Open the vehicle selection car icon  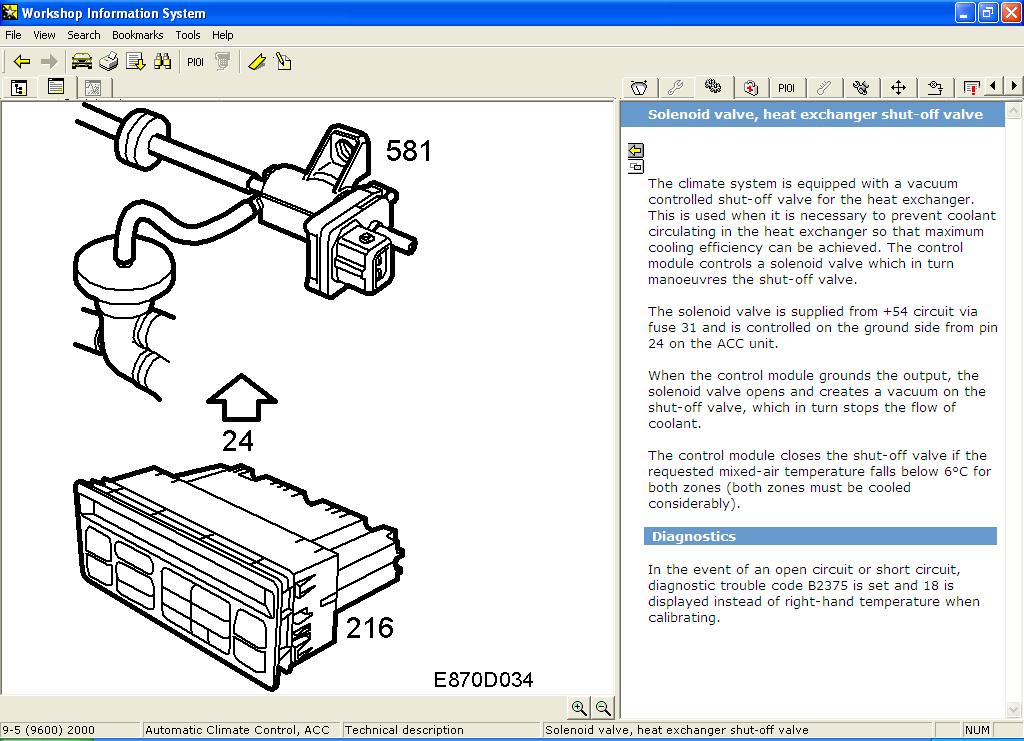(x=80, y=61)
